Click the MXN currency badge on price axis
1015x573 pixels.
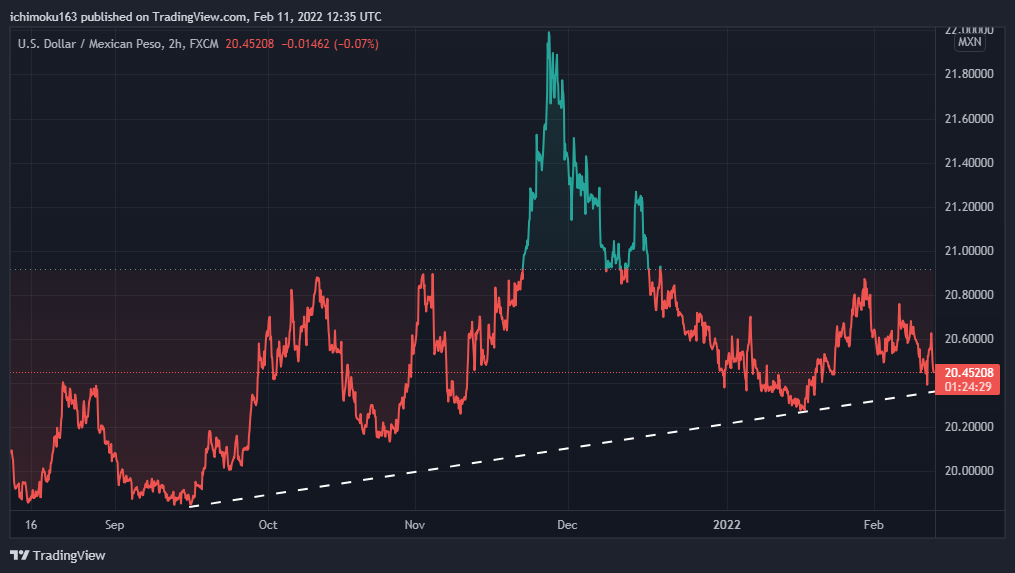969,42
